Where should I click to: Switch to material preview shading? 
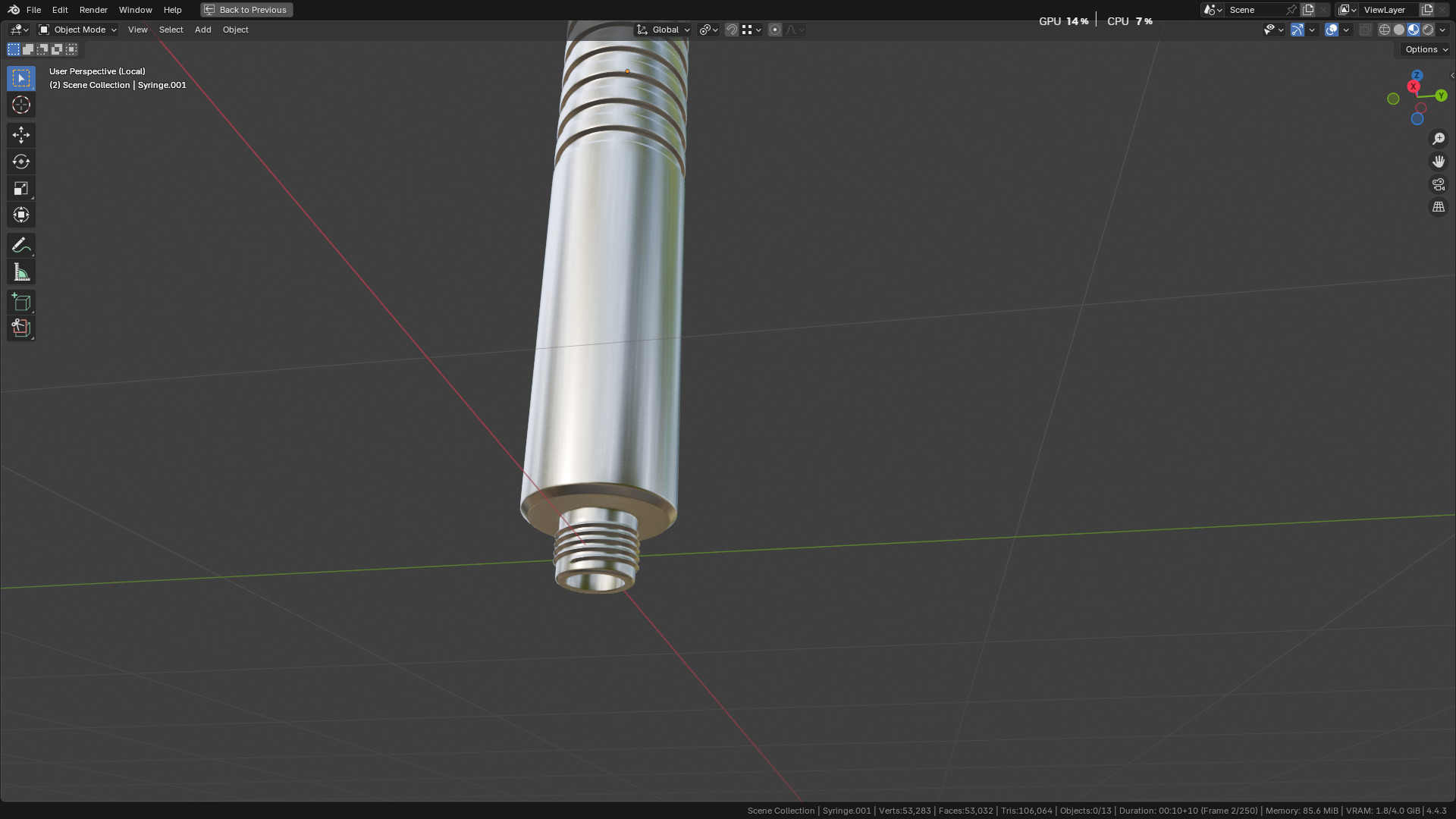[x=1414, y=30]
